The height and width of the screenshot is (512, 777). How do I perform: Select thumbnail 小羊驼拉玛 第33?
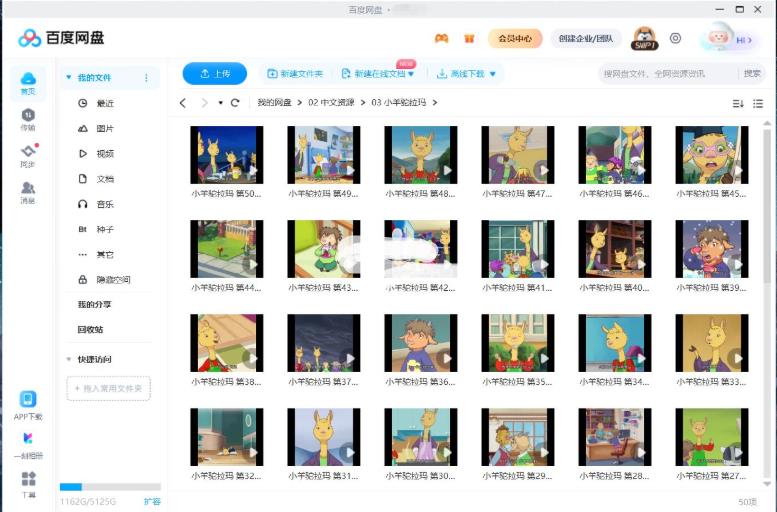(x=712, y=343)
